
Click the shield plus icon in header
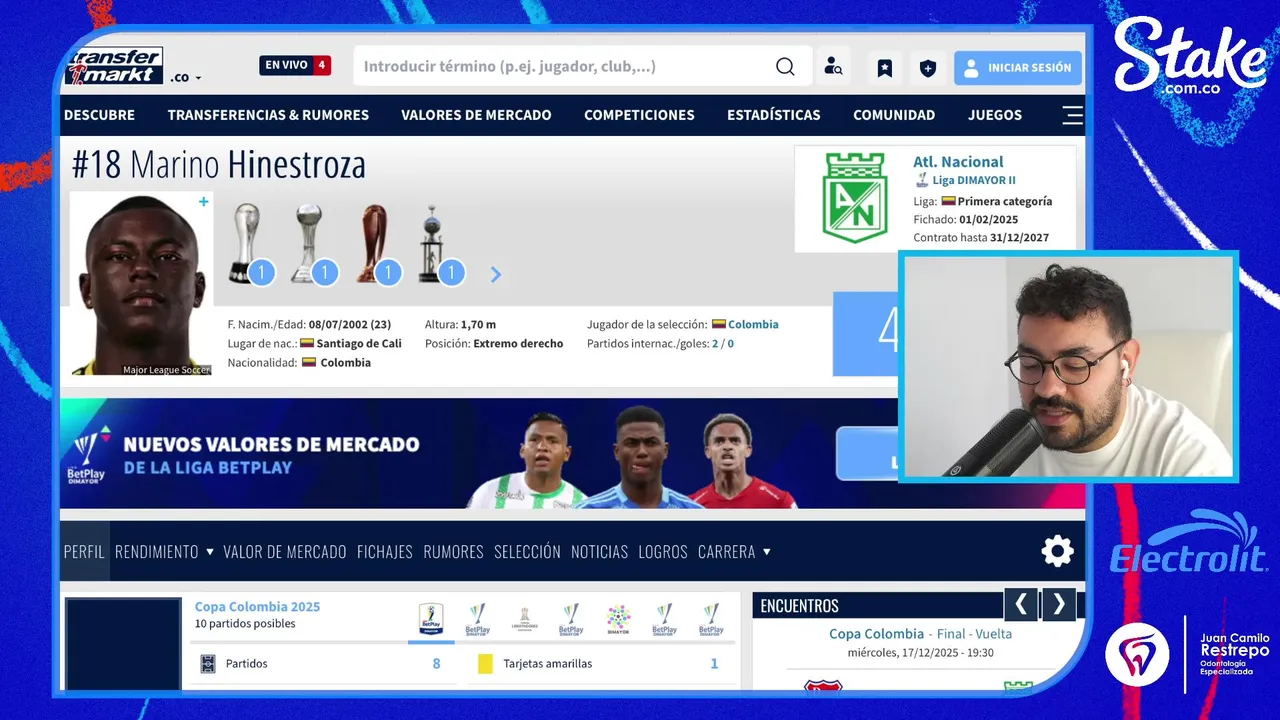coord(928,68)
